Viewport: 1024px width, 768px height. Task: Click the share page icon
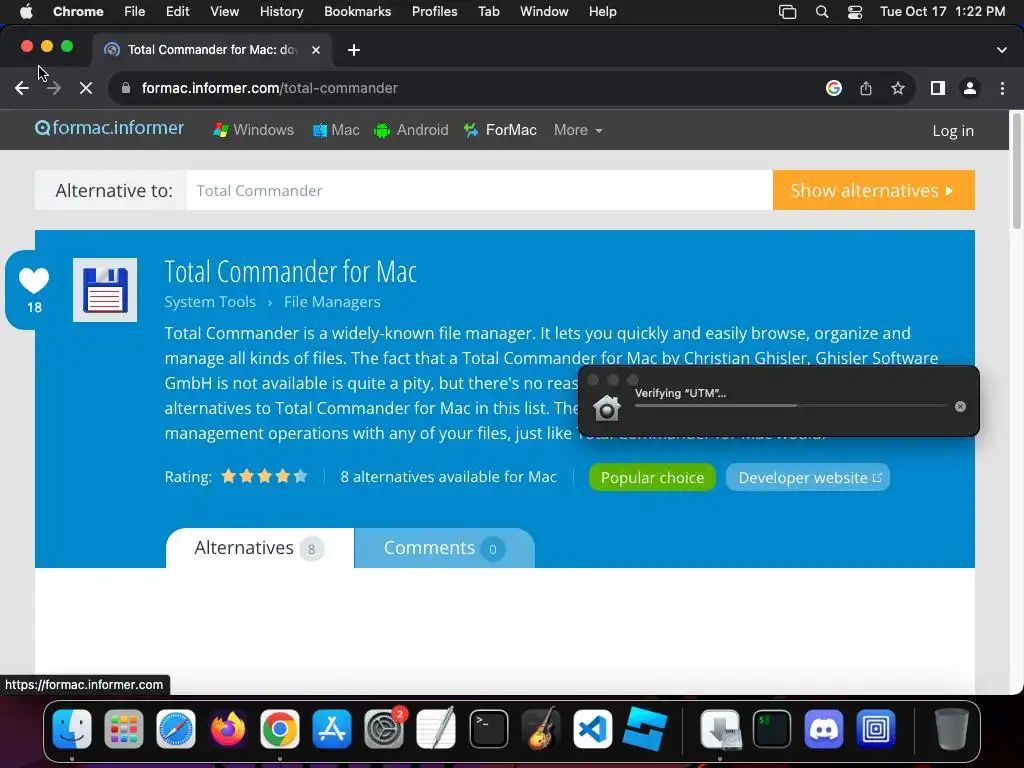click(865, 88)
